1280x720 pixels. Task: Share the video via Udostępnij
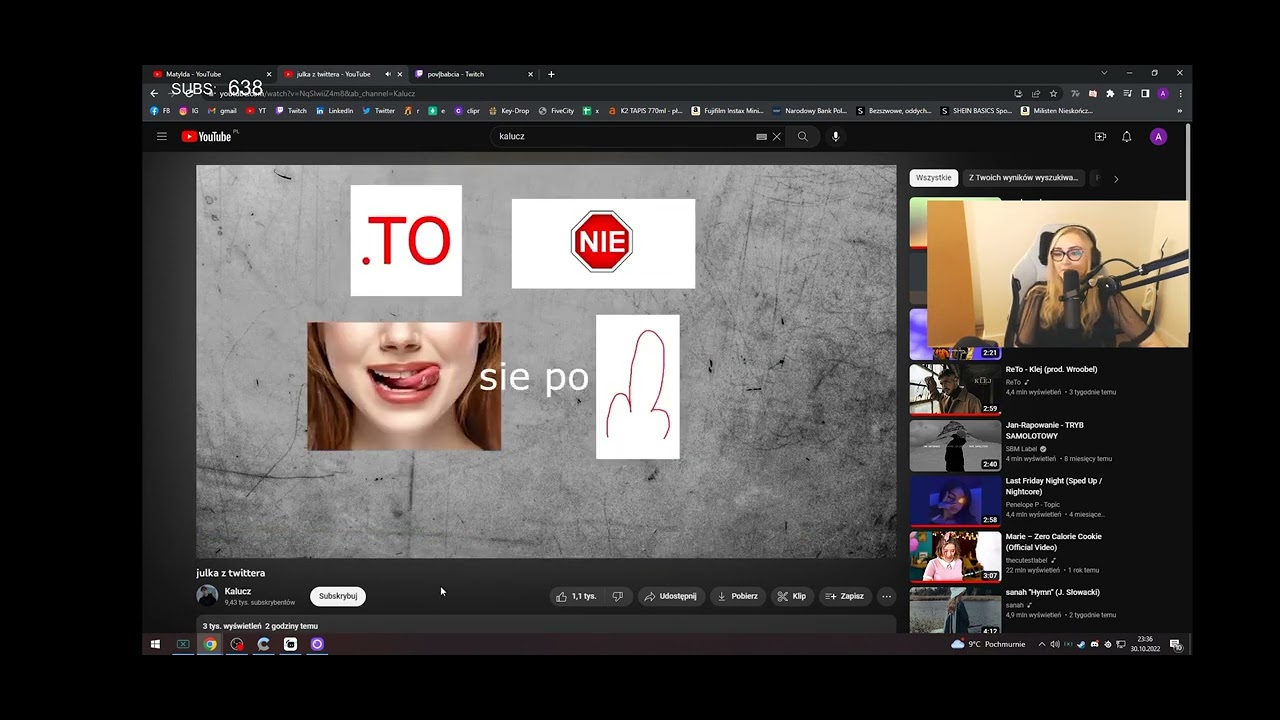[670, 596]
